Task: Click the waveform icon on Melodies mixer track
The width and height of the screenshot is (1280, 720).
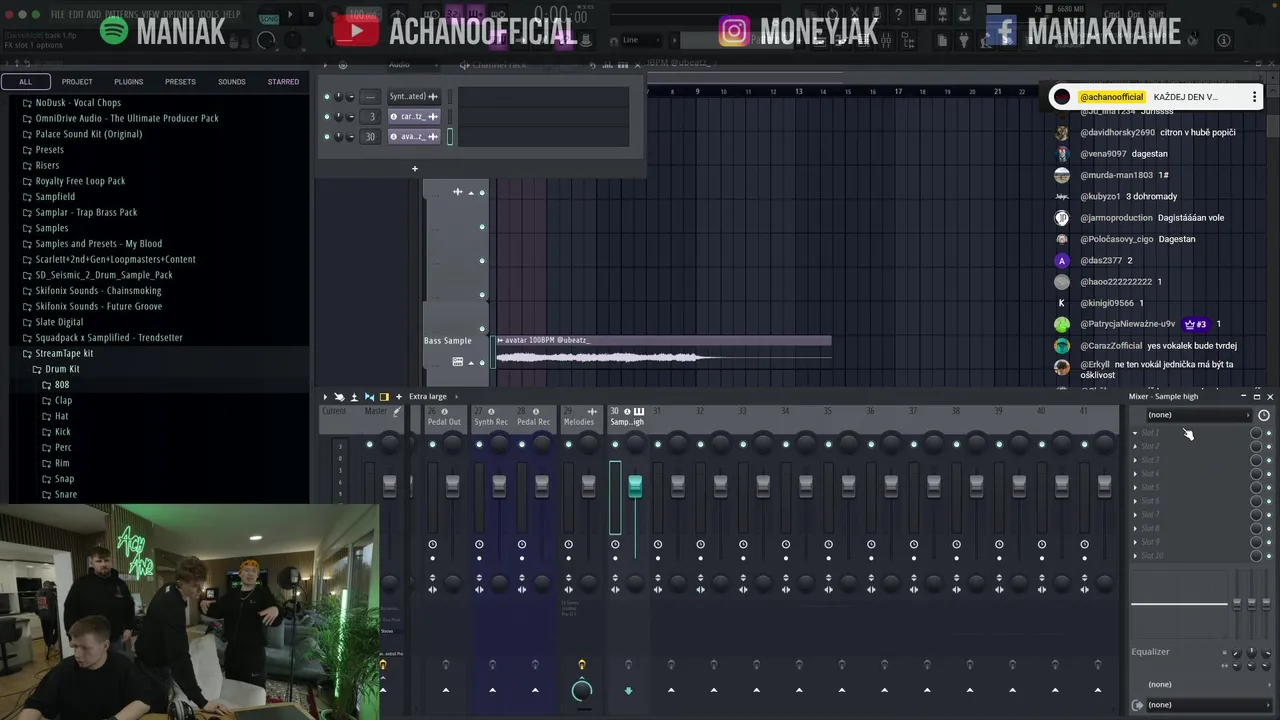Action: 592,411
